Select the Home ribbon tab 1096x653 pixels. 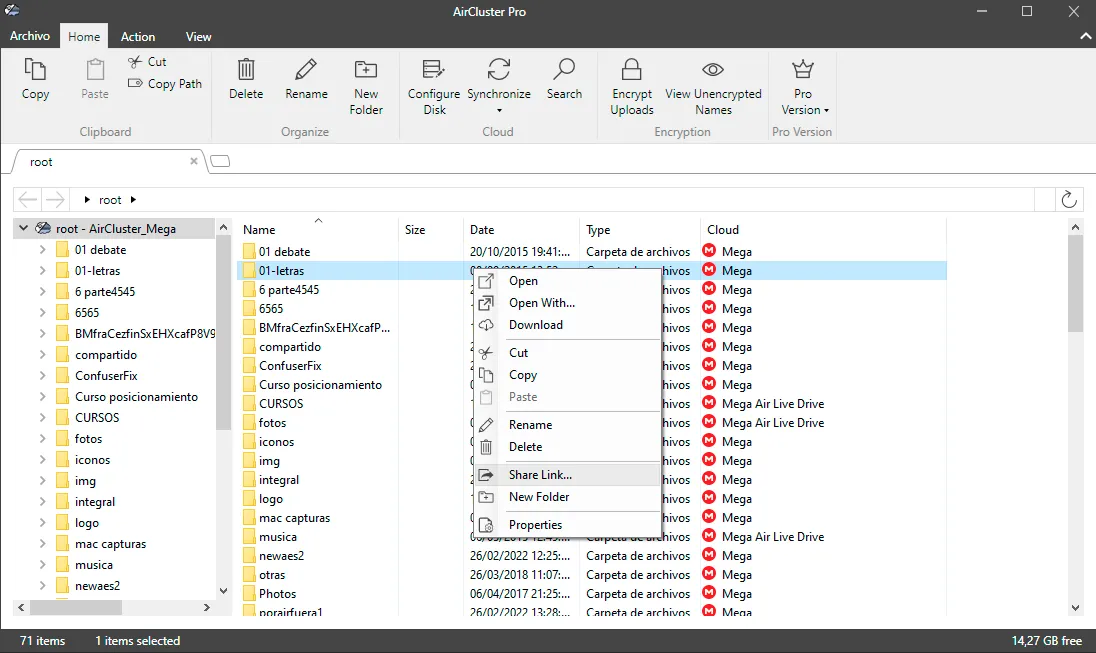(84, 36)
